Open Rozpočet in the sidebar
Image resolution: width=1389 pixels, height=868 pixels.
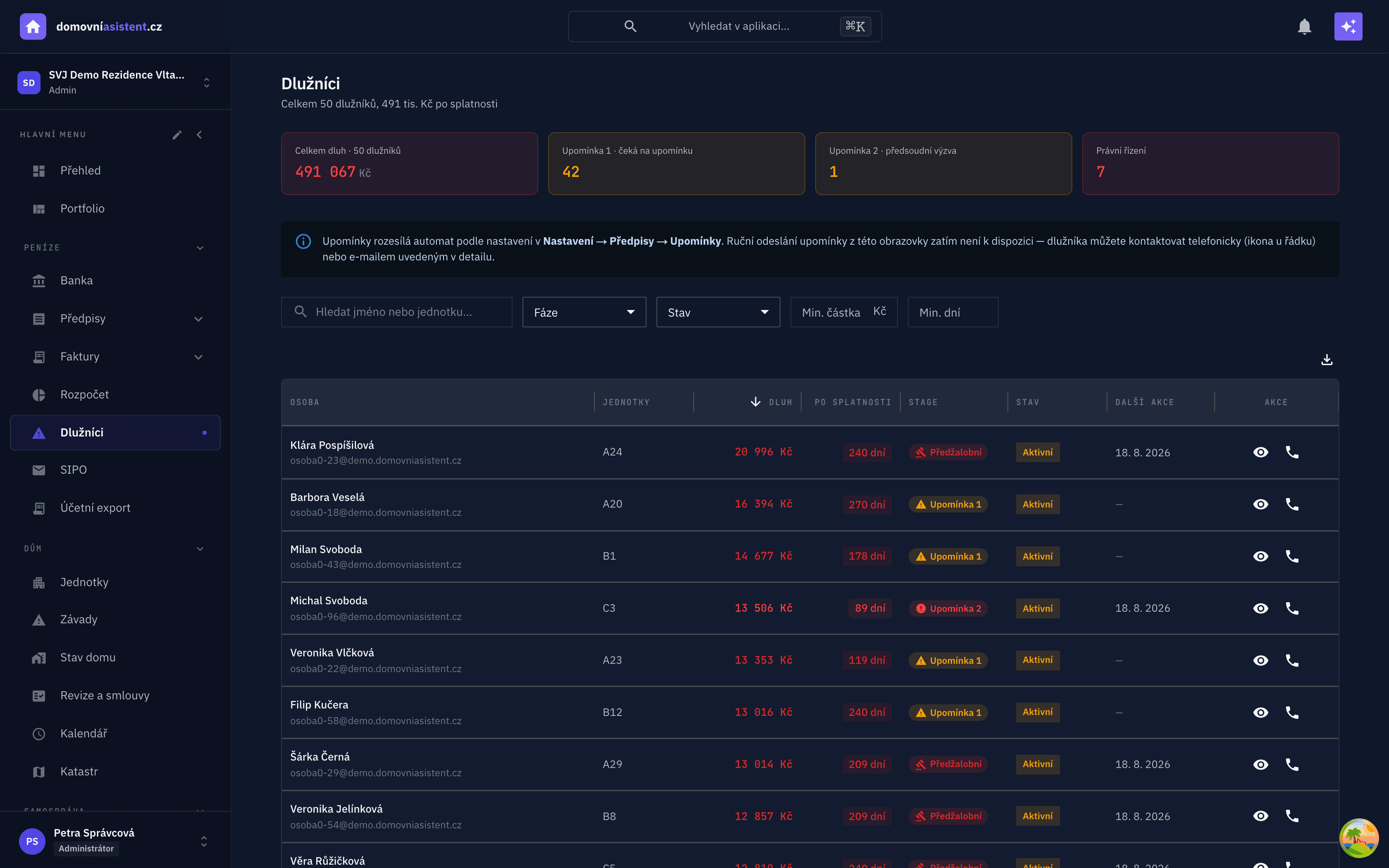tap(115, 394)
